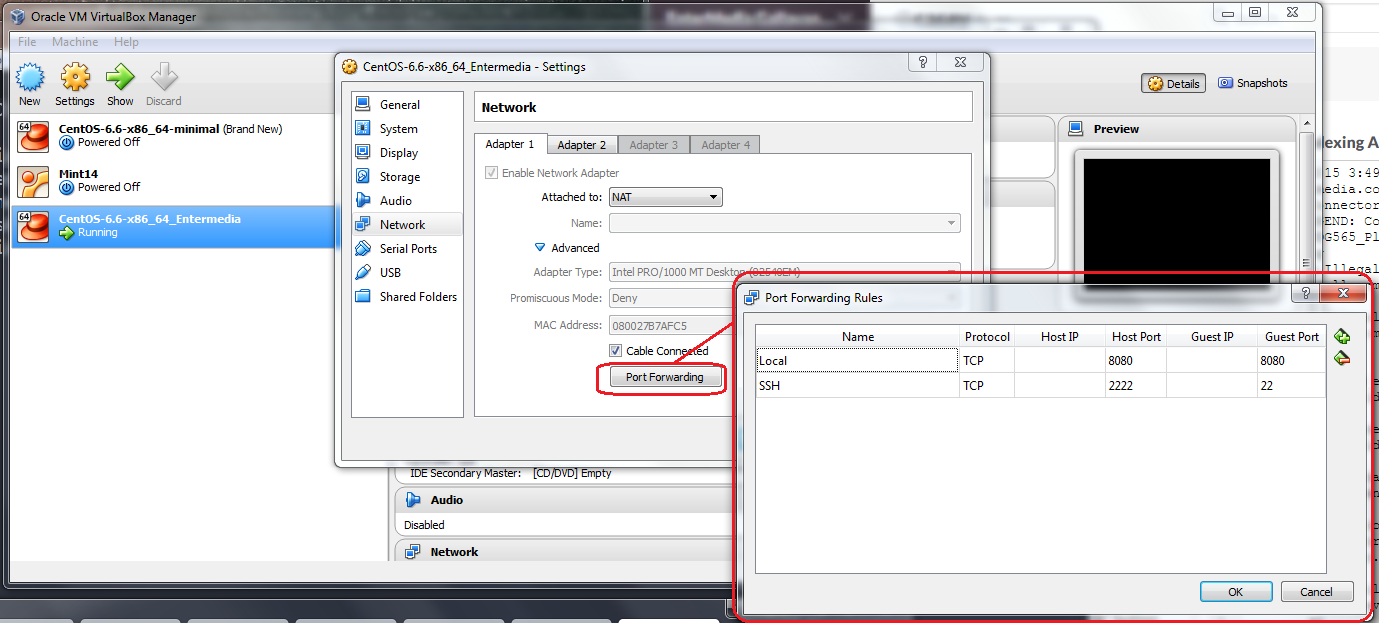Click the Audio section icon in details pane

click(413, 500)
